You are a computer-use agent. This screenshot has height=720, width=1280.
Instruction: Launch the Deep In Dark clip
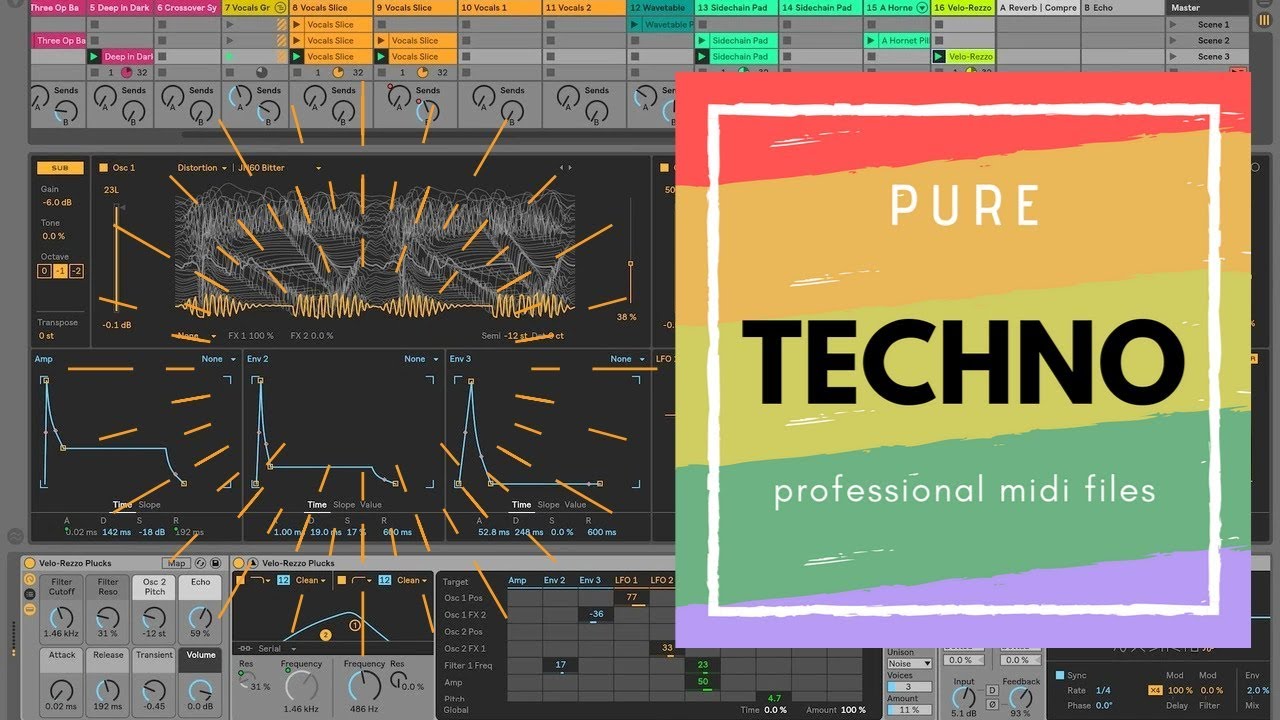coord(95,57)
